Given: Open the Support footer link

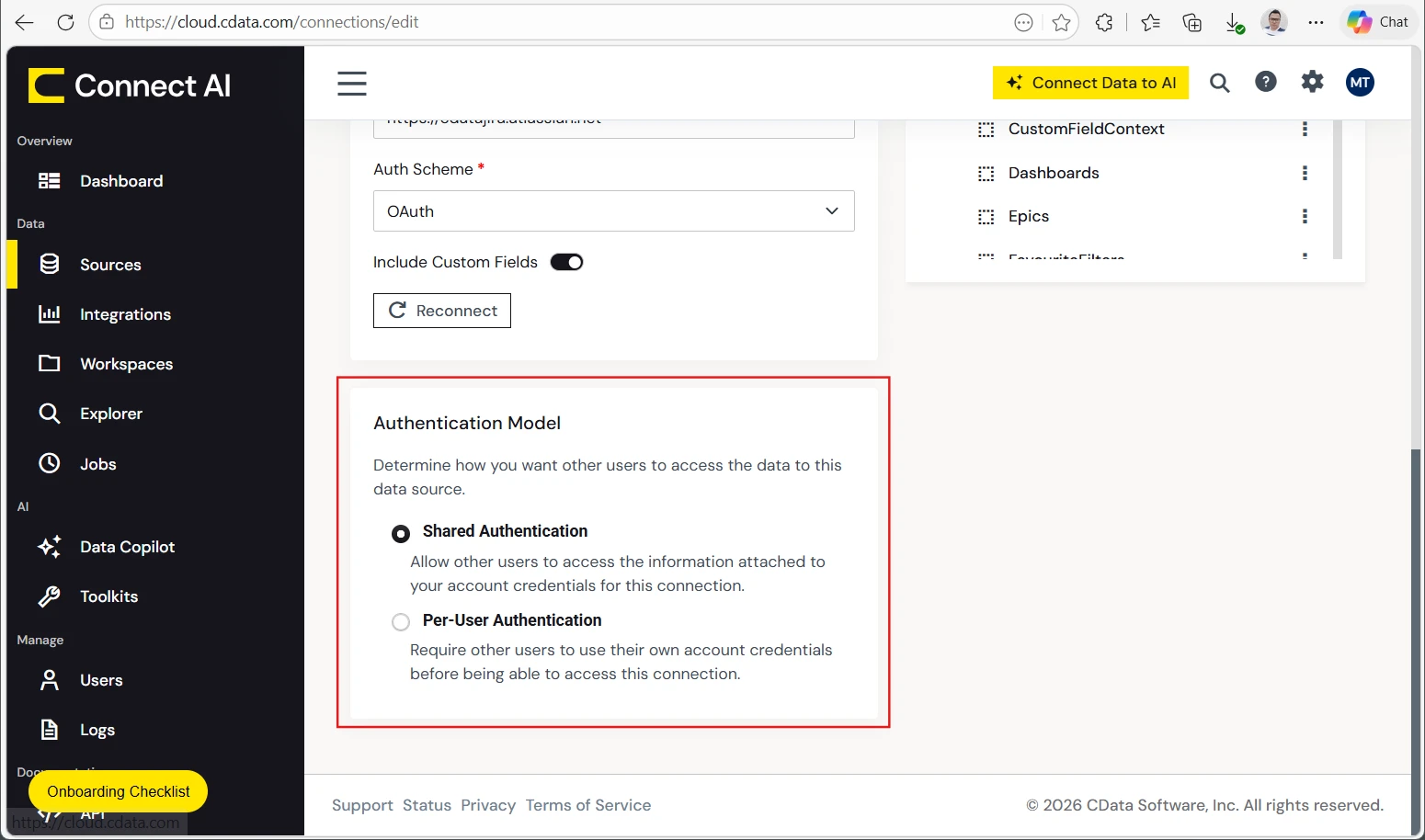Looking at the screenshot, I should [362, 805].
